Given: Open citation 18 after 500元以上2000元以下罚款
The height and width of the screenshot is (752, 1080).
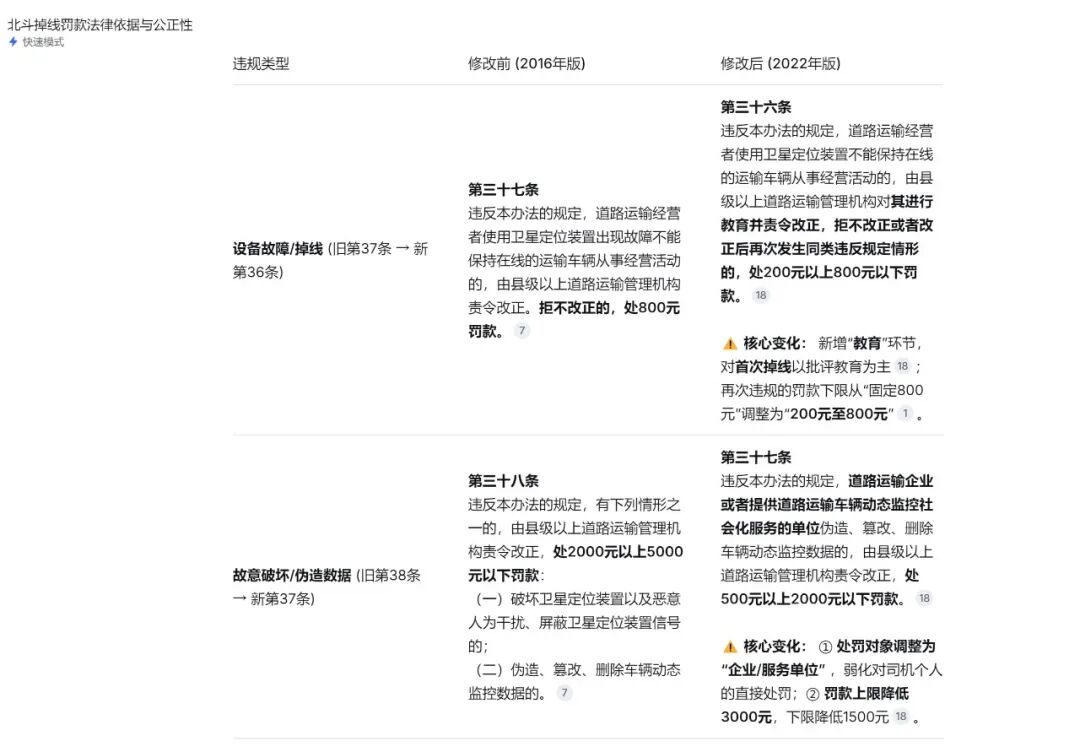Looking at the screenshot, I should tap(924, 598).
